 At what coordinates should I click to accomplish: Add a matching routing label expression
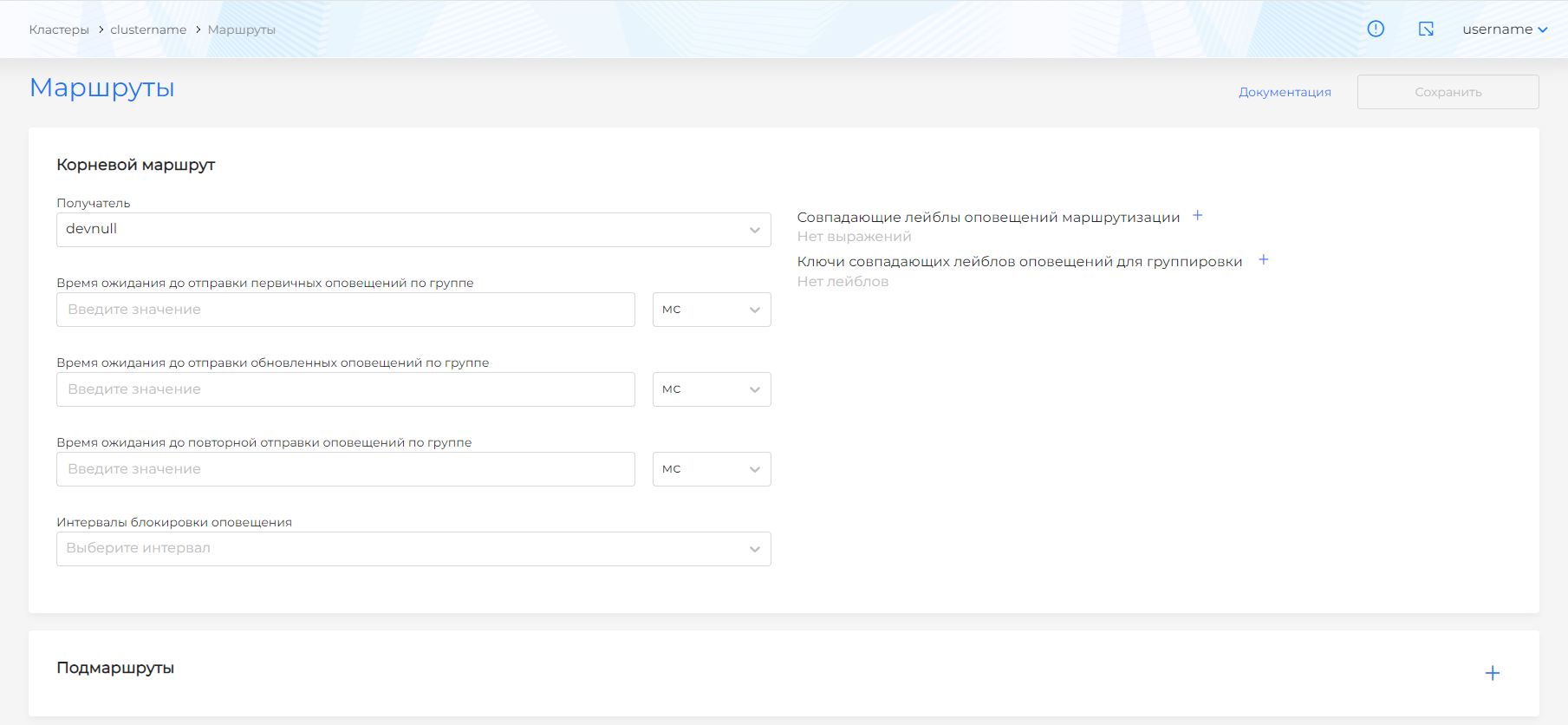[1197, 216]
